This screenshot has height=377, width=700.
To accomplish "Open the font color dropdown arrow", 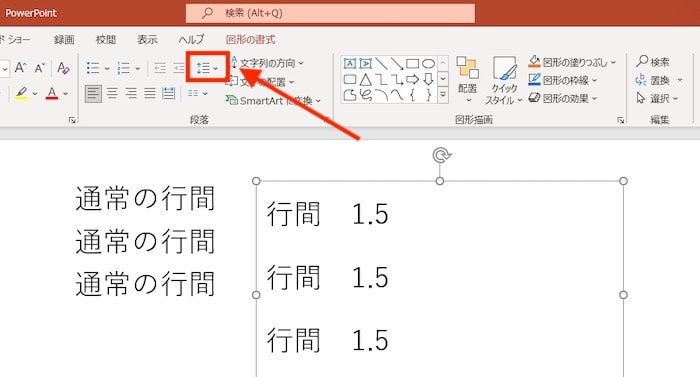I will pyautogui.click(x=66, y=94).
